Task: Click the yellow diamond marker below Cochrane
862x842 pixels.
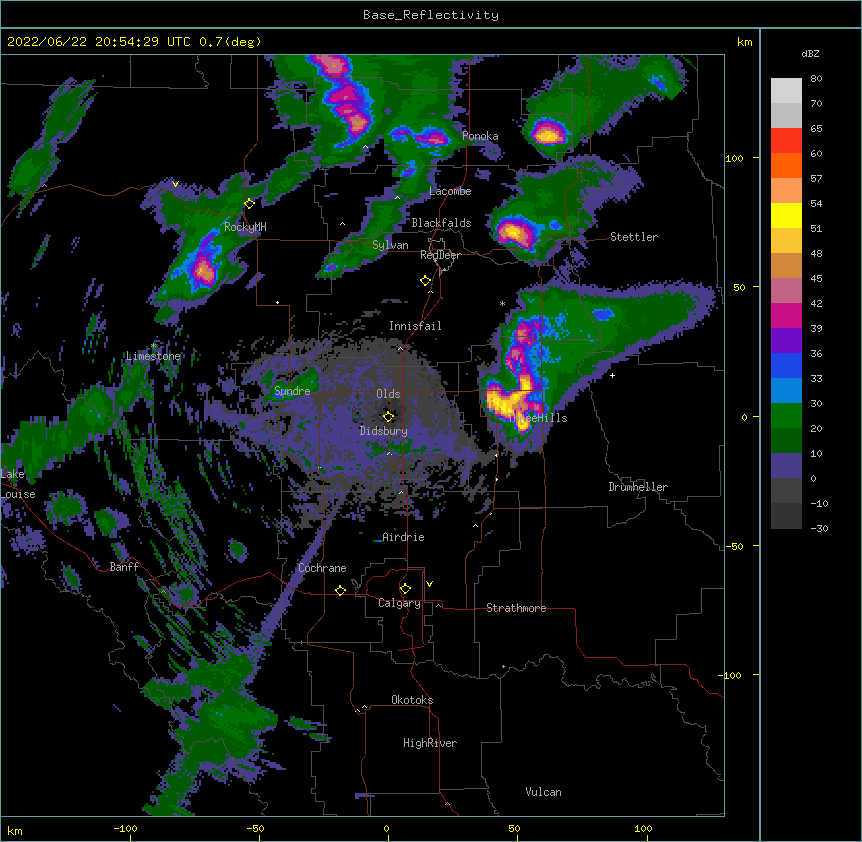Action: tap(340, 590)
